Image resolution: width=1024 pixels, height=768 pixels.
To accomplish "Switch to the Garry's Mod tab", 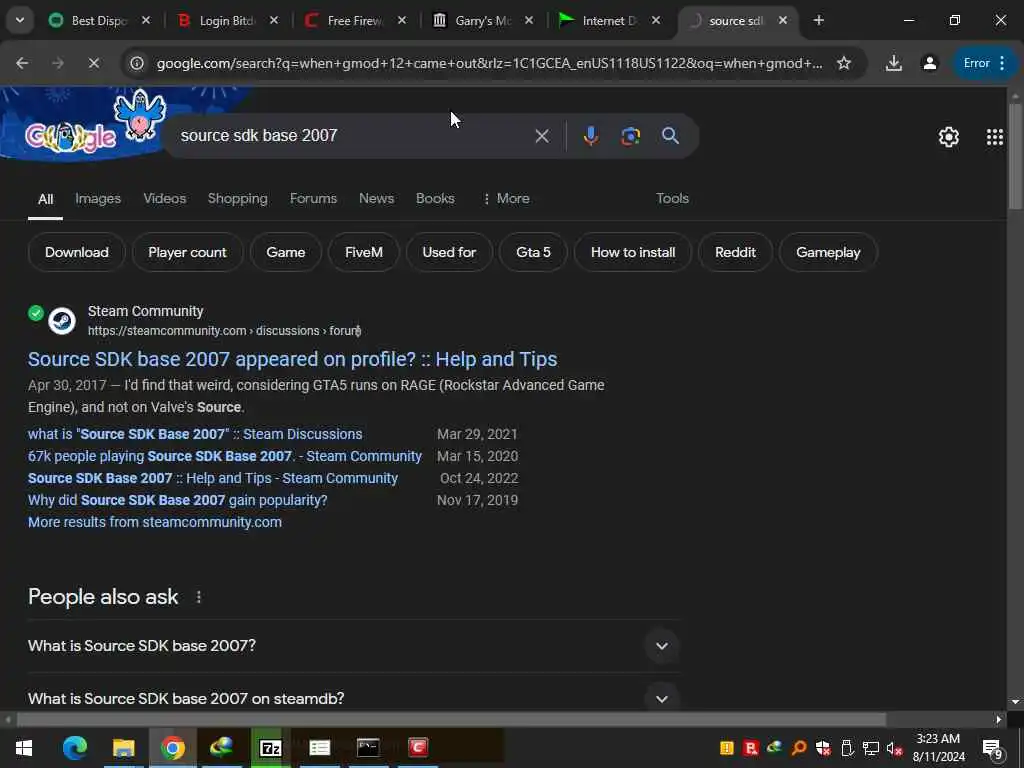I will 482,21.
